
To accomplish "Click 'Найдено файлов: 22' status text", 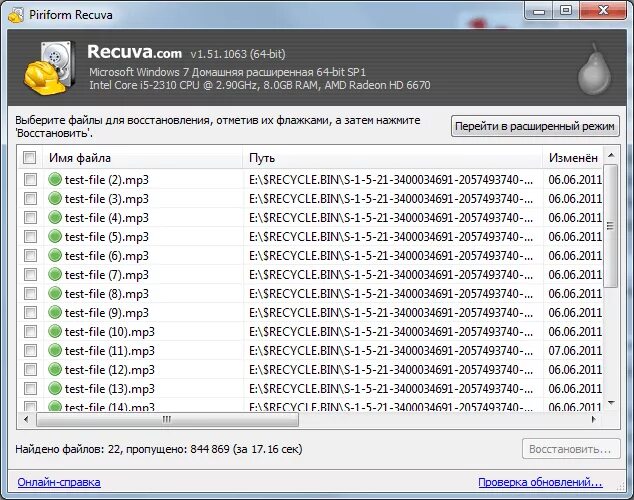I will click(x=69, y=449).
